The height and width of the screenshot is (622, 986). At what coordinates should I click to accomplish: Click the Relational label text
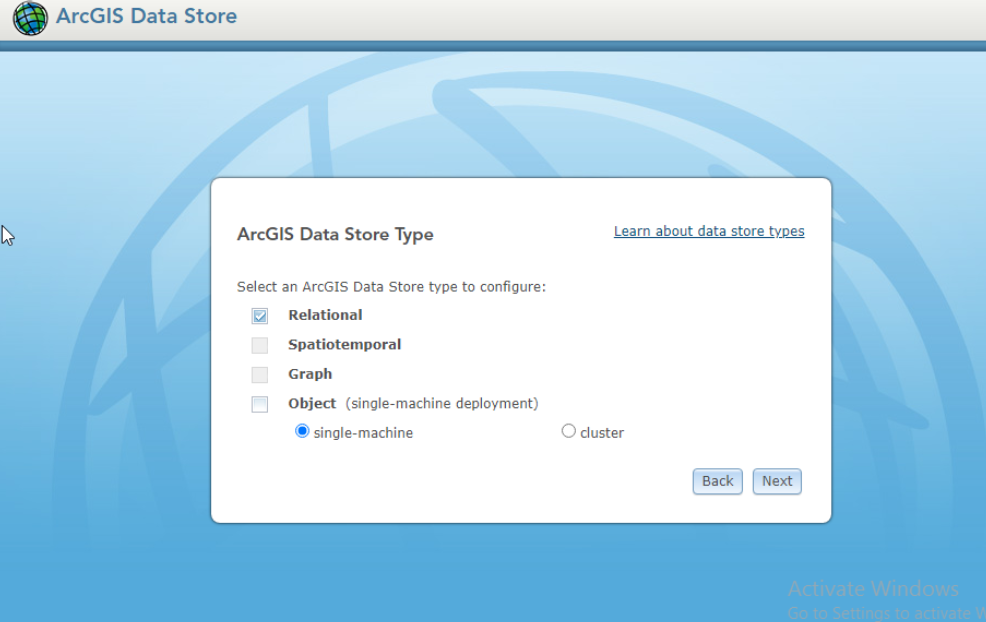[325, 315]
